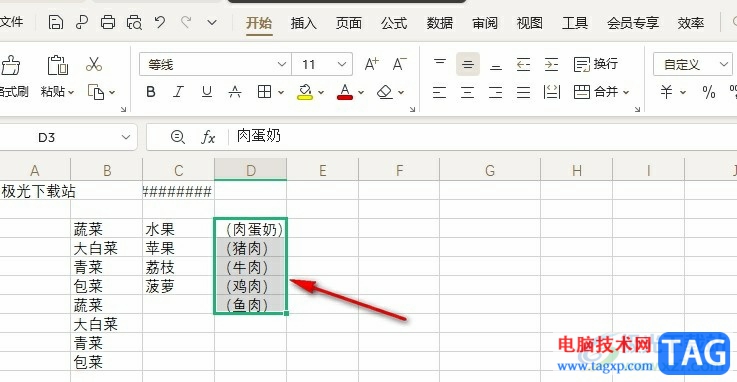Viewport: 737px width, 382px height.
Task: Click the Format Painter brush icon
Action: click(x=10, y=65)
